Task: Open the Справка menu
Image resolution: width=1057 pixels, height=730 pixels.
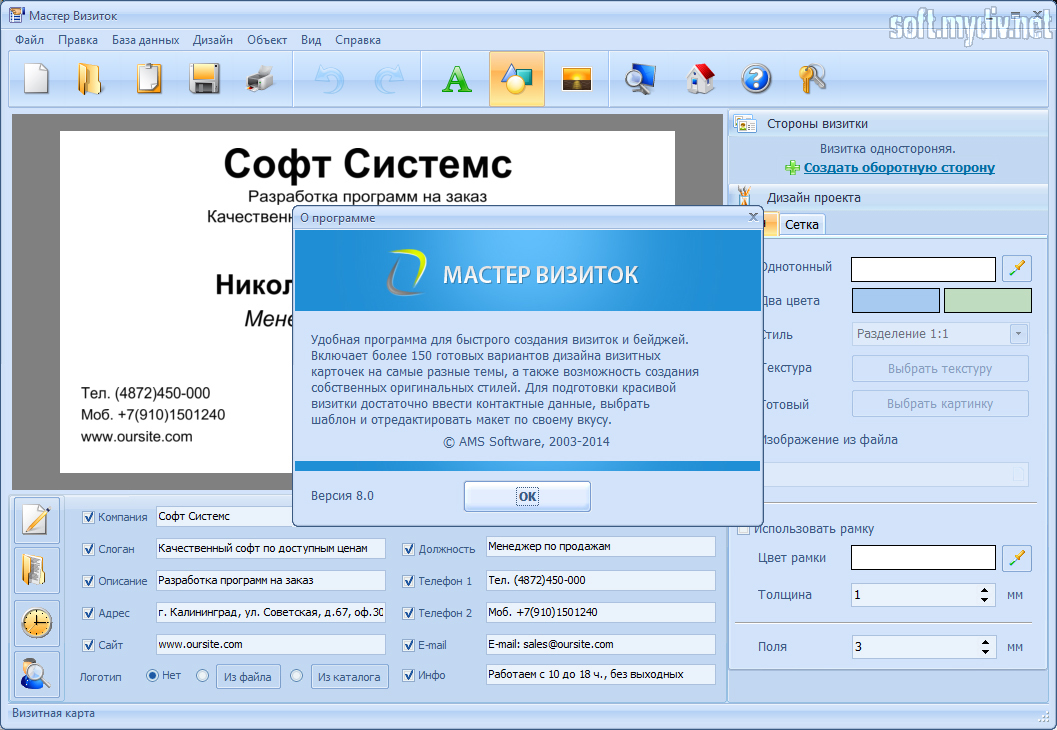Action: tap(358, 40)
